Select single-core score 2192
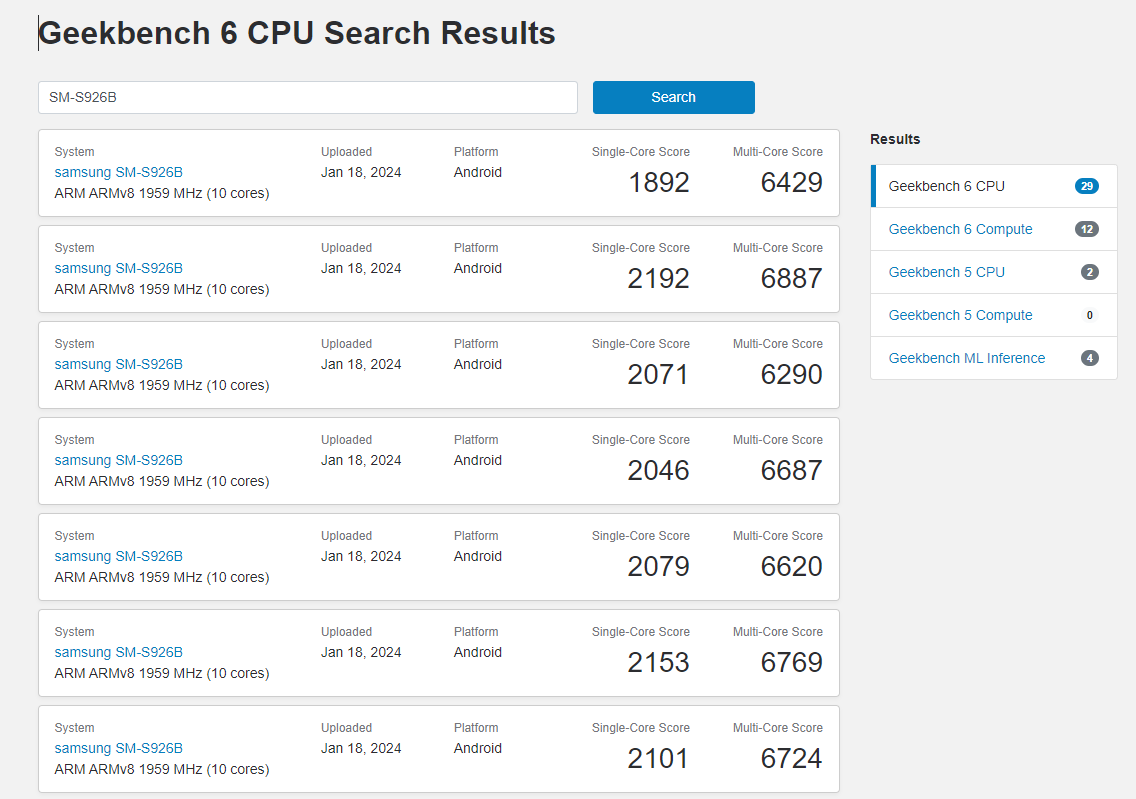1136x799 pixels. tap(659, 278)
